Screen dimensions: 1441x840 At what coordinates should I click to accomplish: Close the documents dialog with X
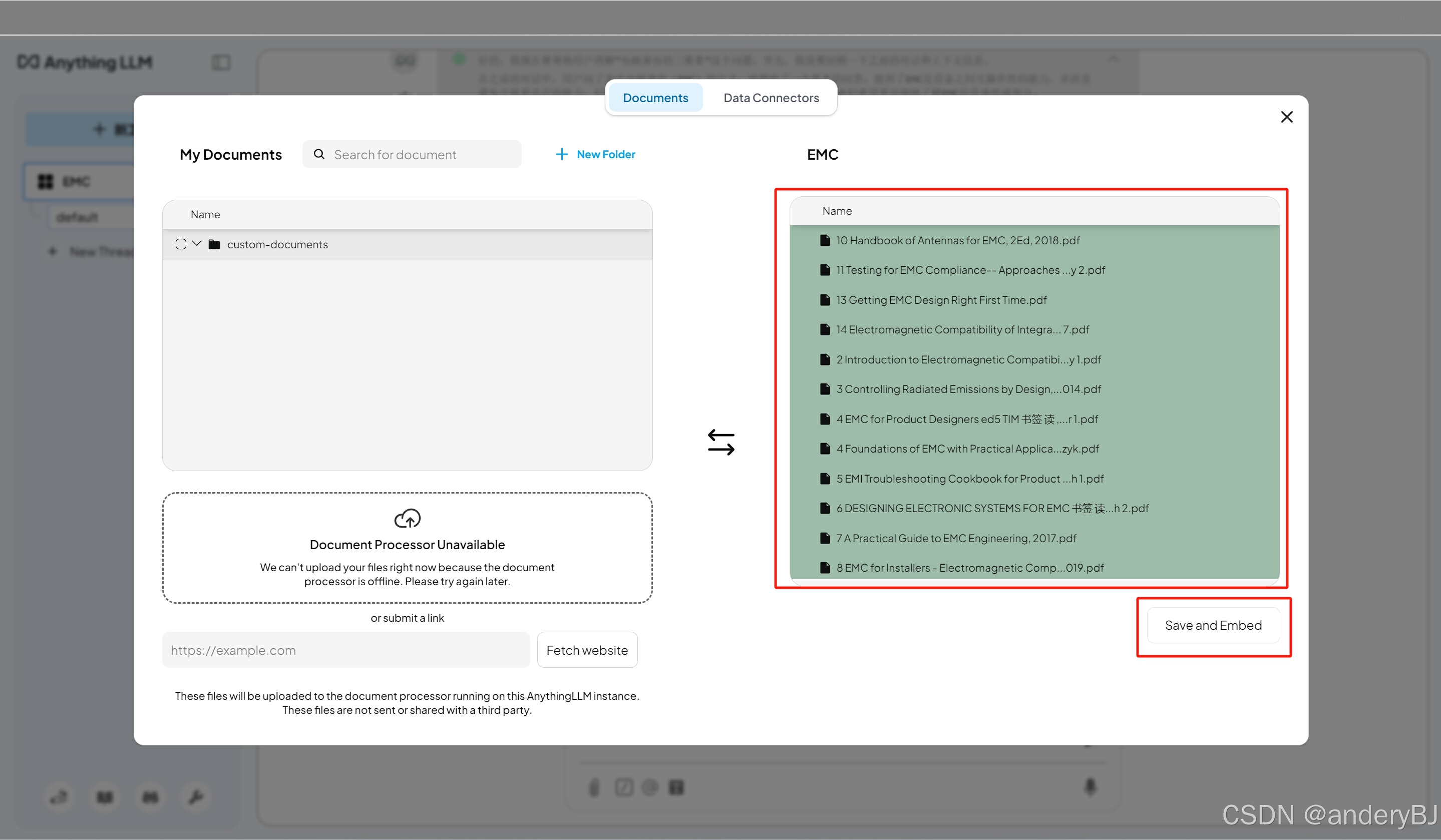[1286, 117]
